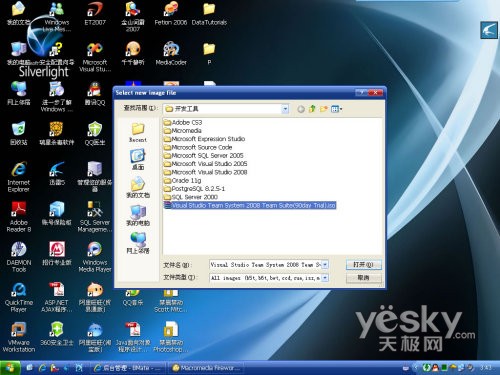Expand the file name dropdown arrow
Image resolution: width=500 pixels, height=375 pixels.
point(325,265)
